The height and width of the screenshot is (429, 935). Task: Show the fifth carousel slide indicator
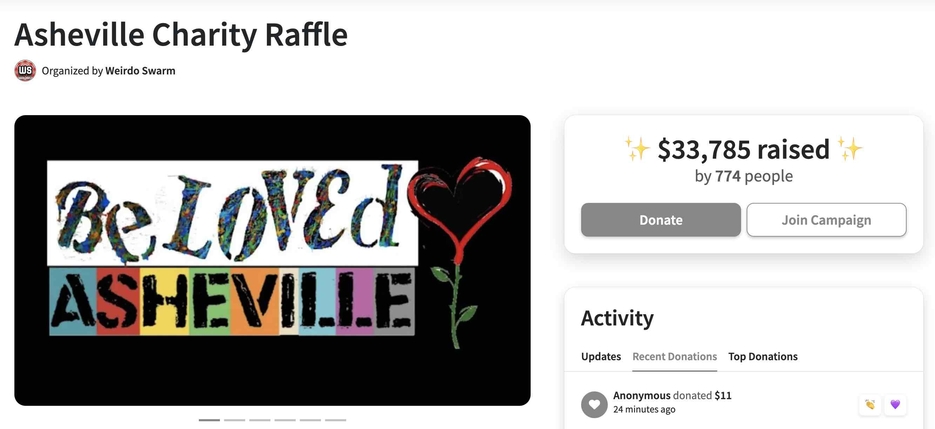point(310,420)
